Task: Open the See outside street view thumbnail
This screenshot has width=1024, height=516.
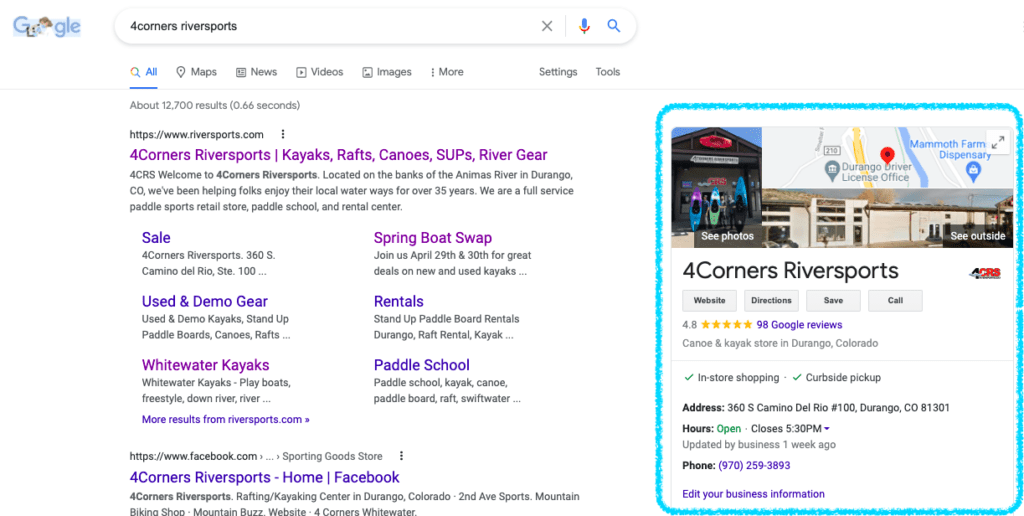Action: point(888,218)
